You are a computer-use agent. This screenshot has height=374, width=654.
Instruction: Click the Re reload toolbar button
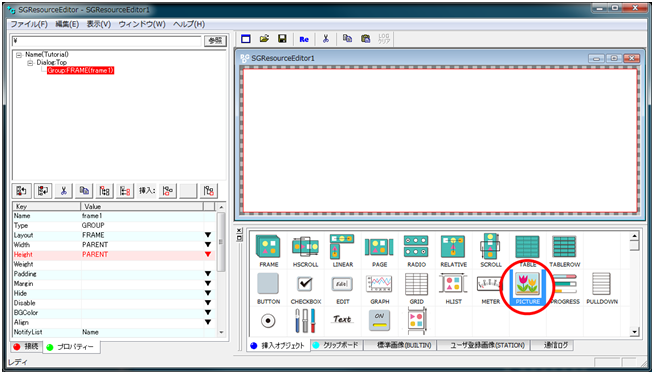pyautogui.click(x=304, y=39)
